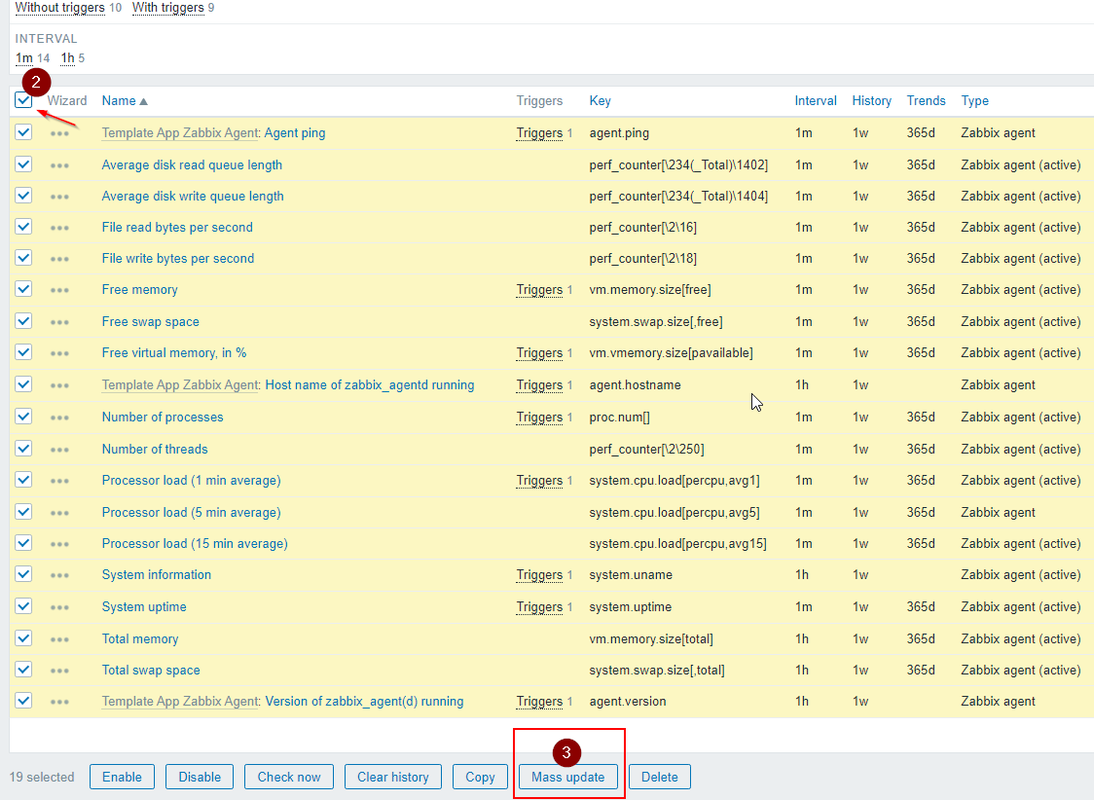Screen dimensions: 1094x800
Task: Uncheck the Number of processes checkbox
Action: [23, 416]
